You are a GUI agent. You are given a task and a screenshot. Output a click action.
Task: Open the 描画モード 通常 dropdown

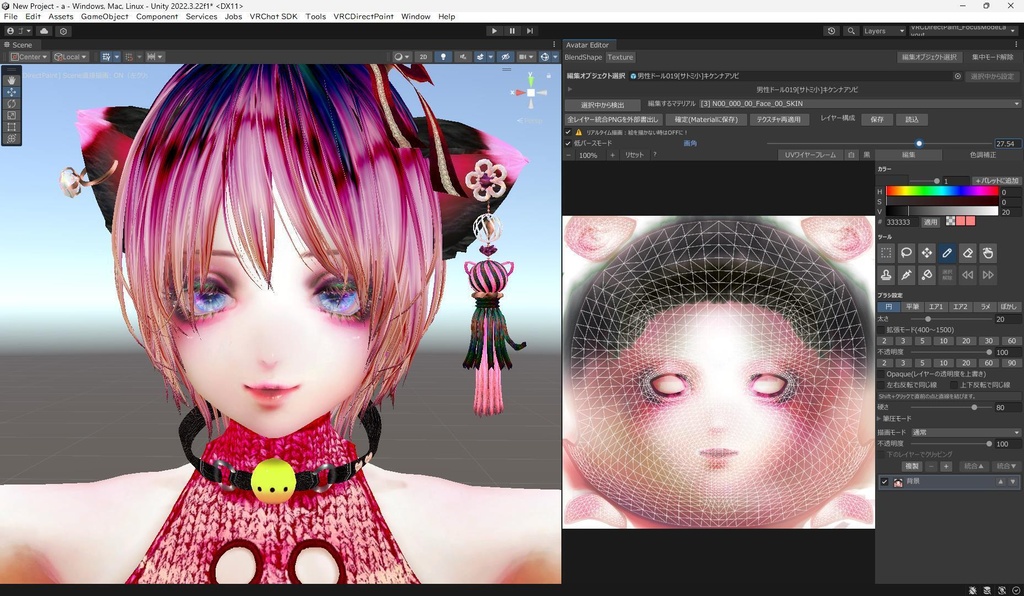pos(965,432)
